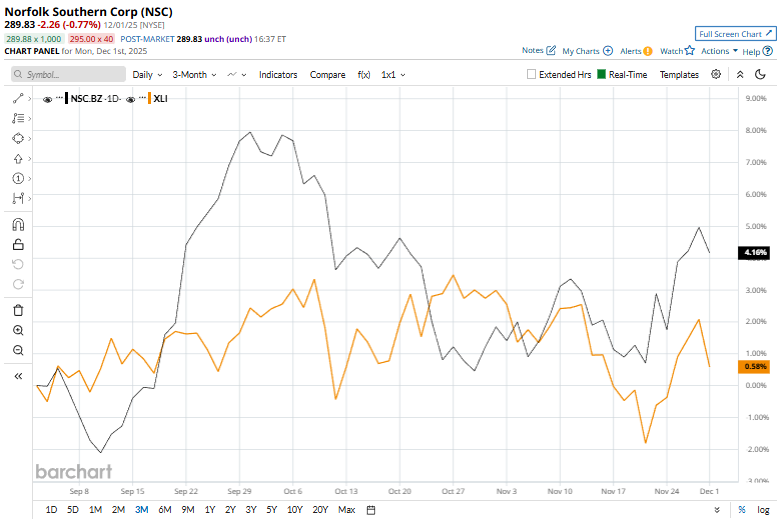
Task: Open the chart type dropdown
Action: [x=236, y=74]
